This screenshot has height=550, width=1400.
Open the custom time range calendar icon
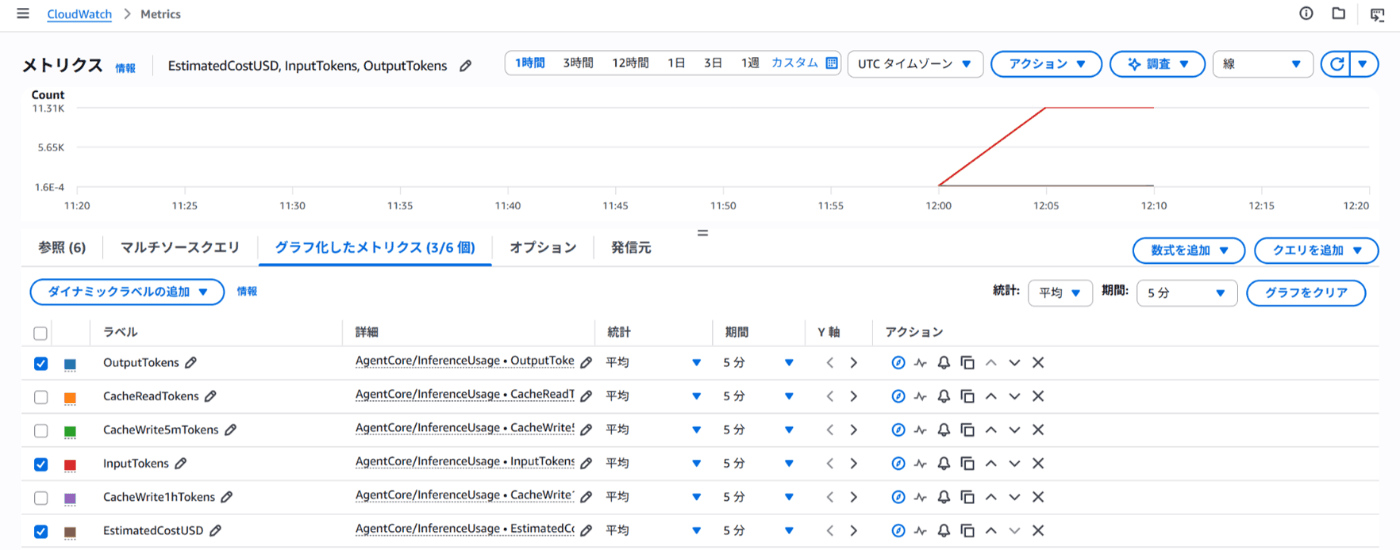tap(831, 63)
